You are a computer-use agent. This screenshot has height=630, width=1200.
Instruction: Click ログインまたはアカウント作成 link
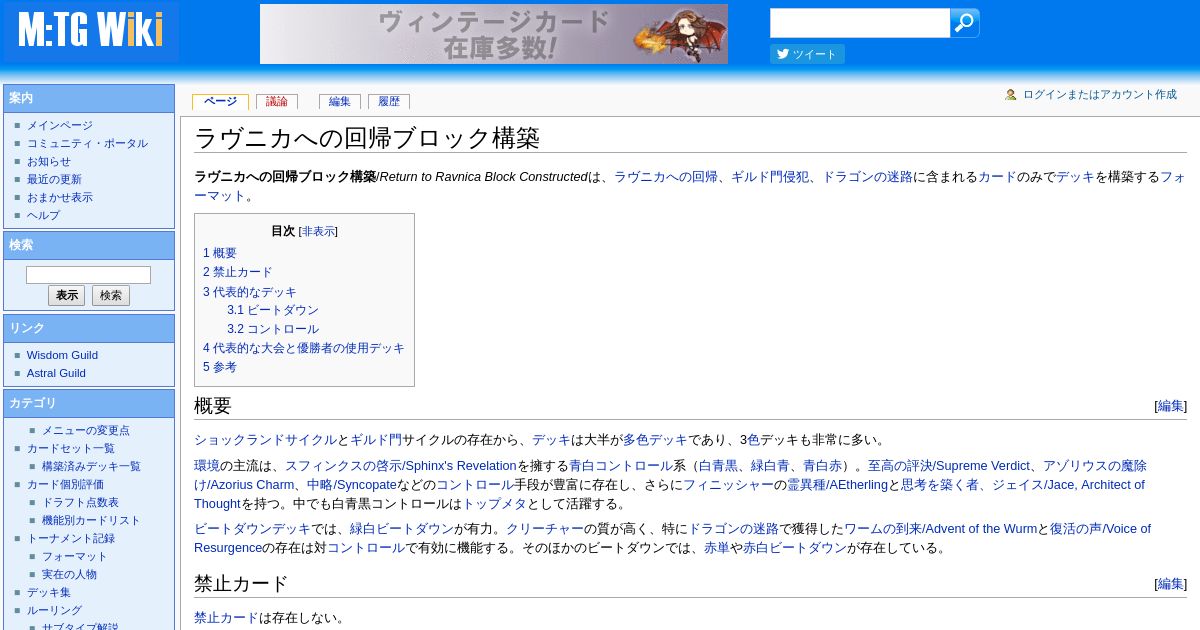click(x=1099, y=95)
